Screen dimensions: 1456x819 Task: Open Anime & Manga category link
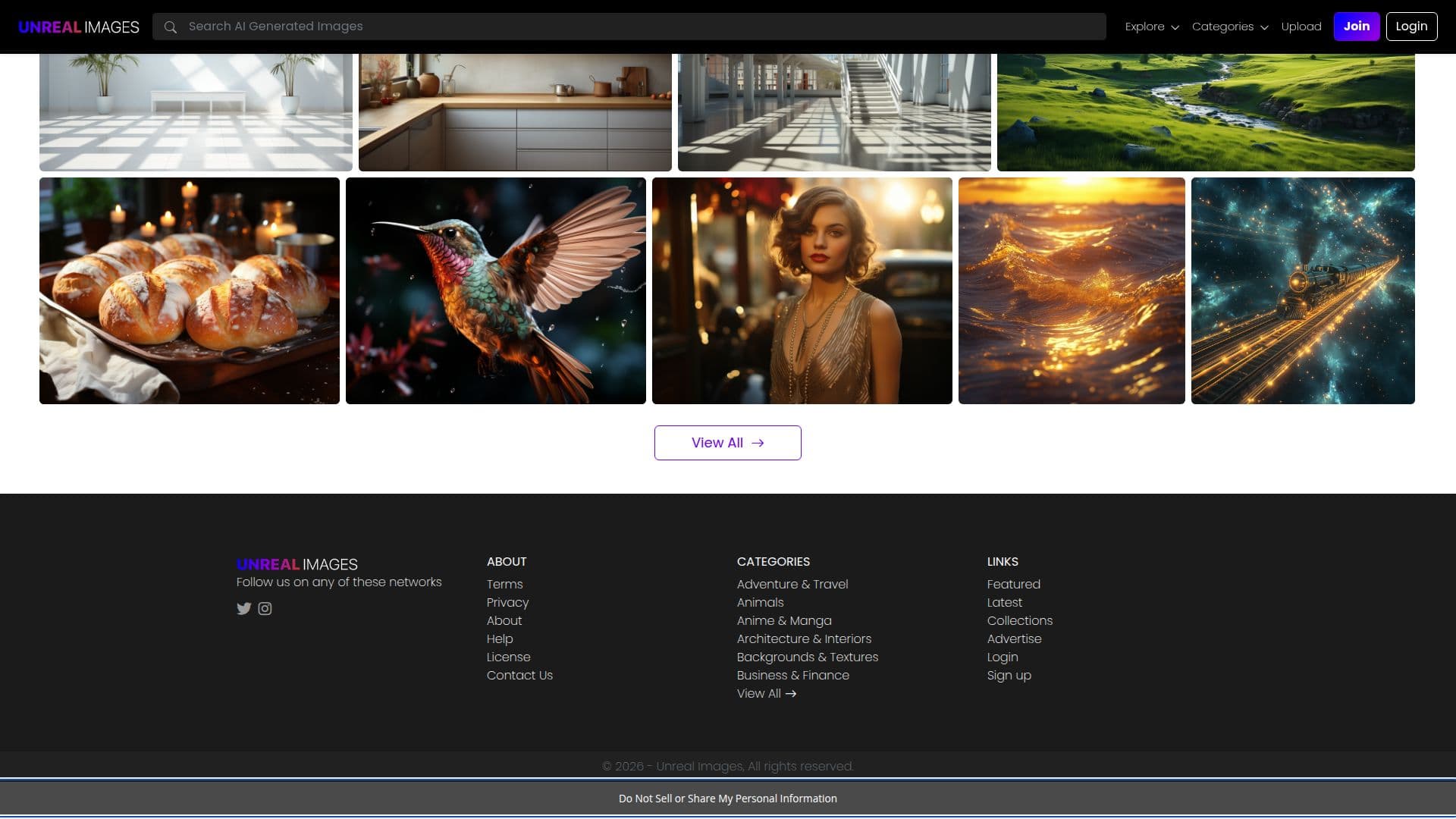tap(784, 620)
